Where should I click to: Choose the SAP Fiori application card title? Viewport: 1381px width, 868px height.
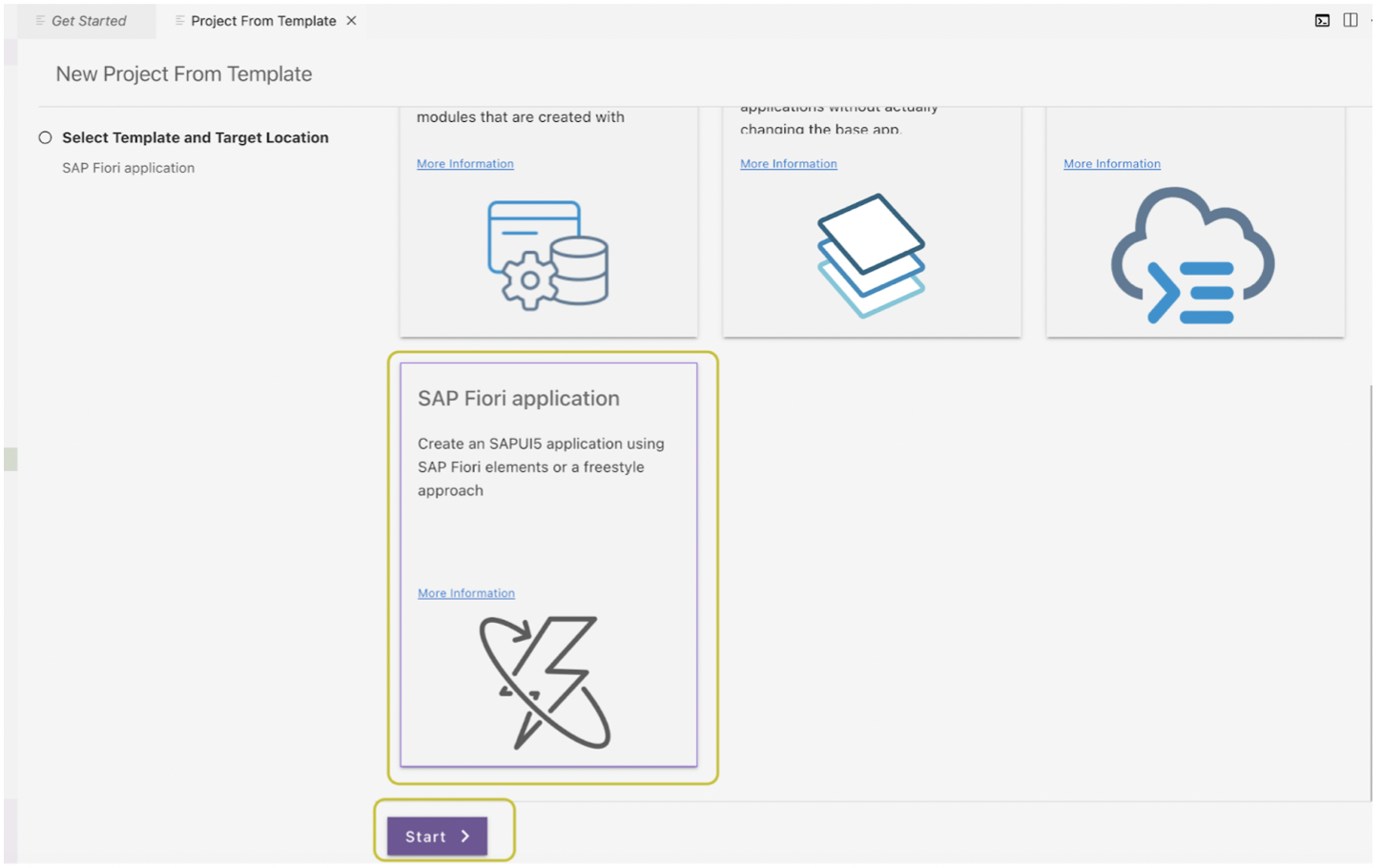pyautogui.click(x=519, y=399)
